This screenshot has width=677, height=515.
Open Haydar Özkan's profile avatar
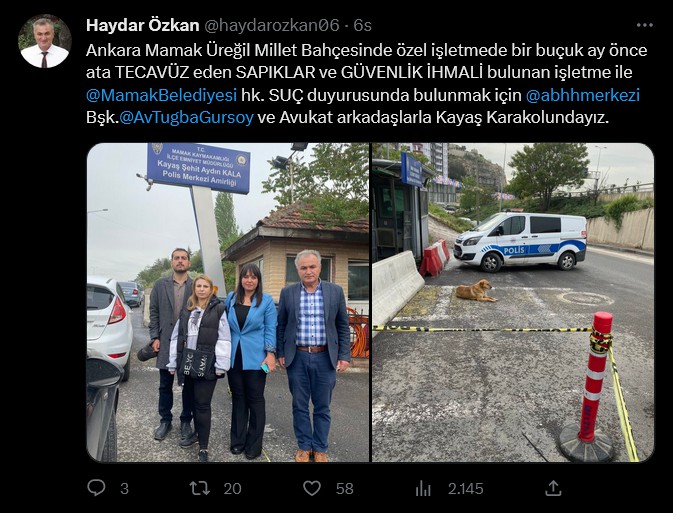point(44,41)
